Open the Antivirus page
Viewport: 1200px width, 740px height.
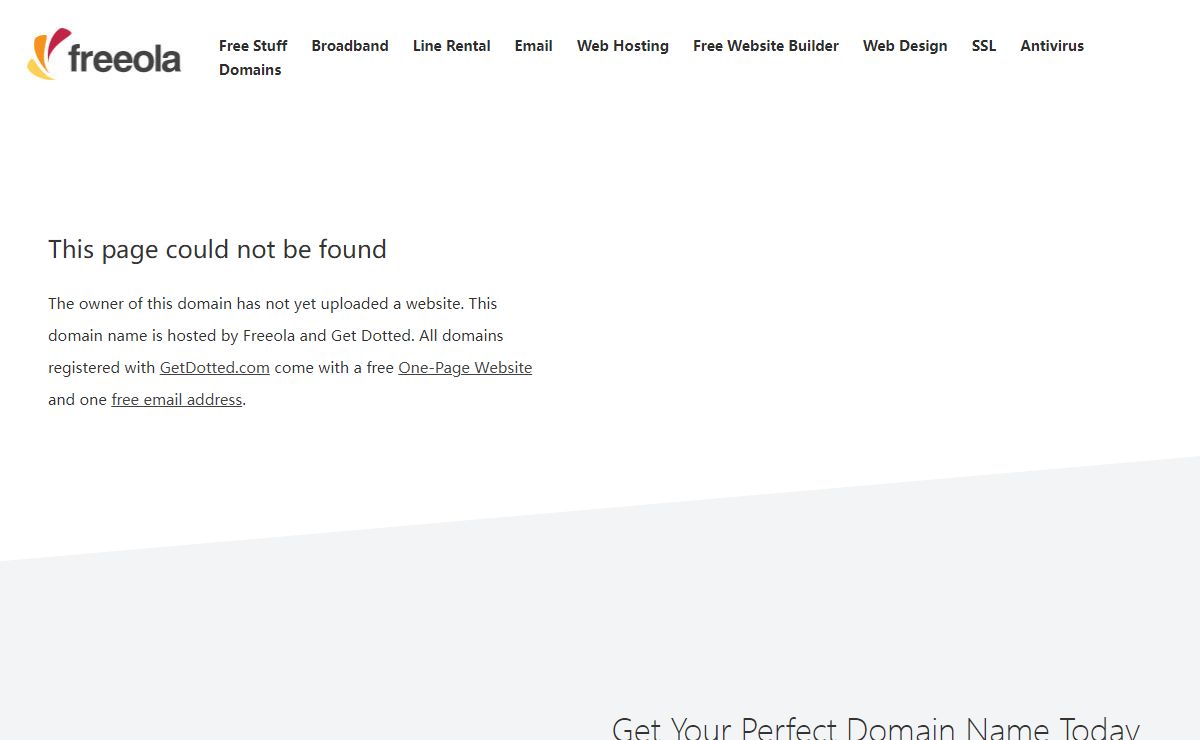click(1052, 46)
